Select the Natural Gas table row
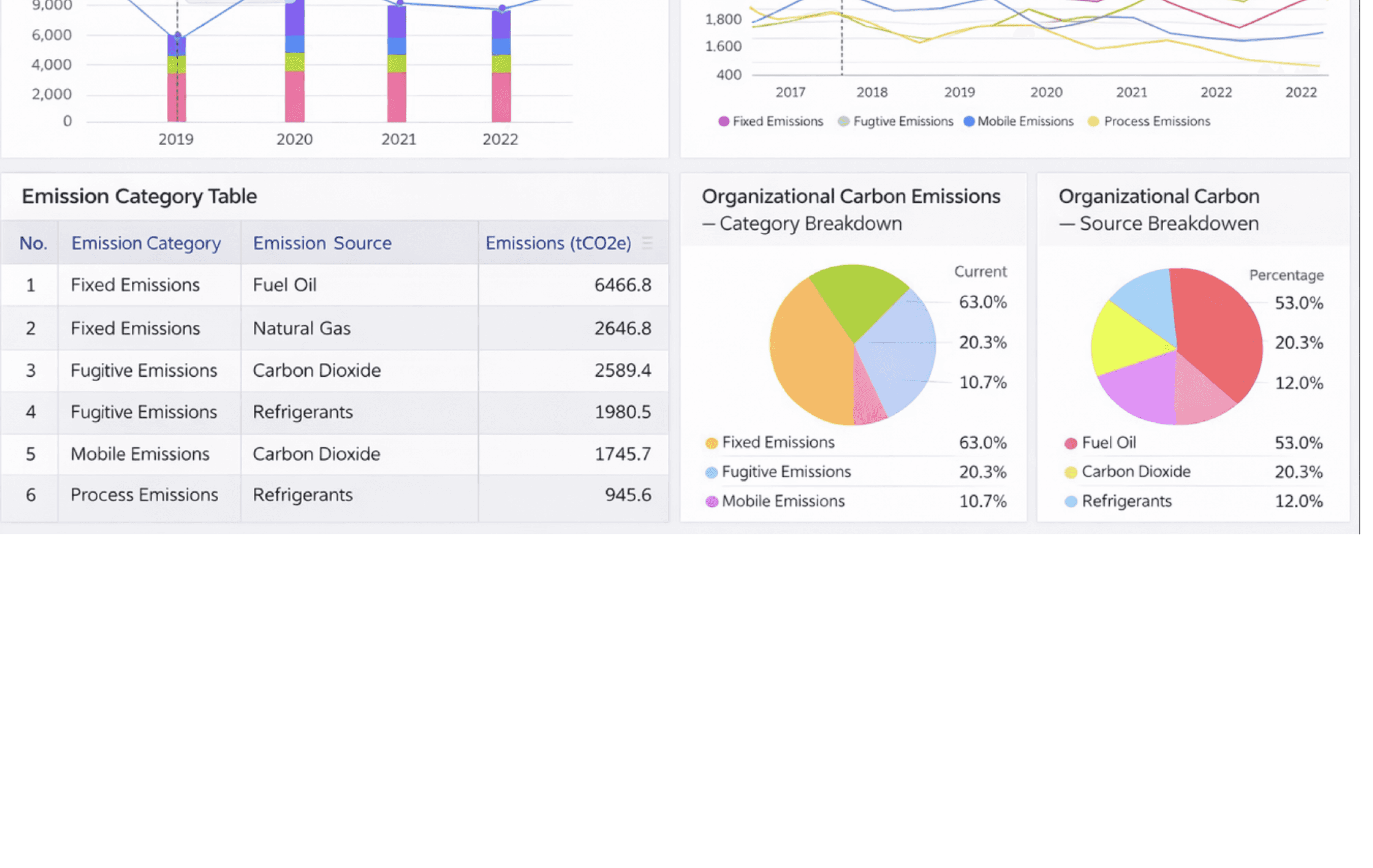 [x=301, y=328]
